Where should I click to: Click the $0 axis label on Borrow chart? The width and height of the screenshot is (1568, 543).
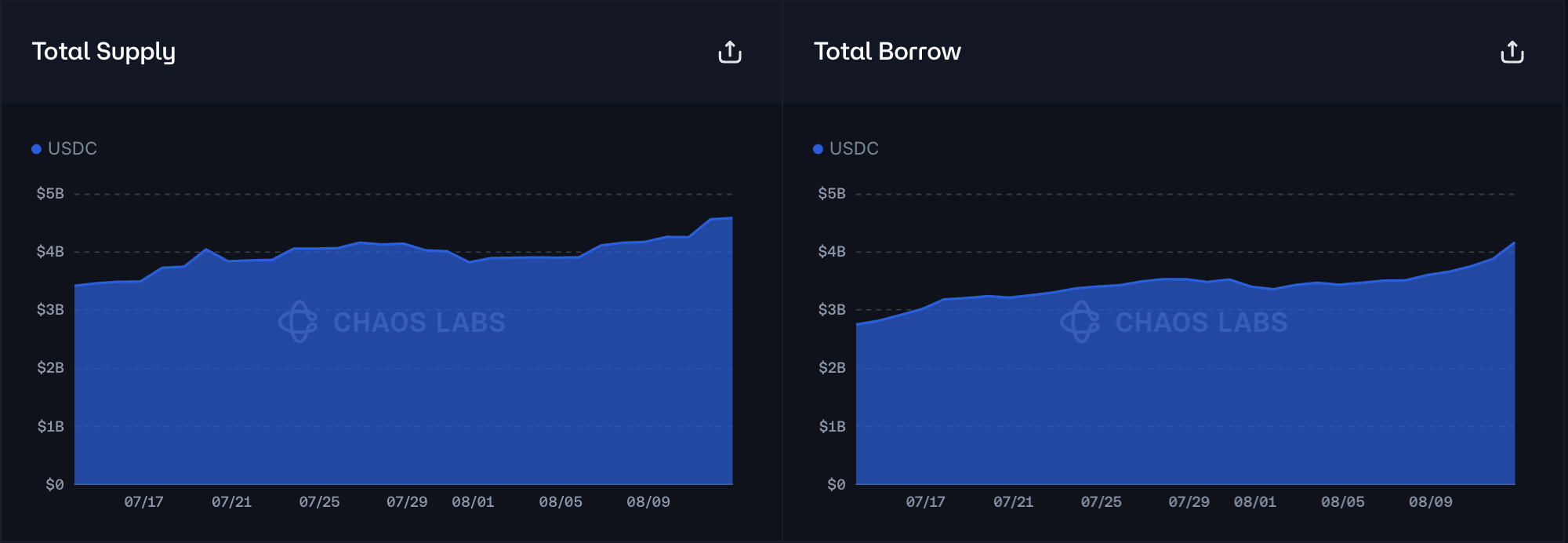(836, 485)
